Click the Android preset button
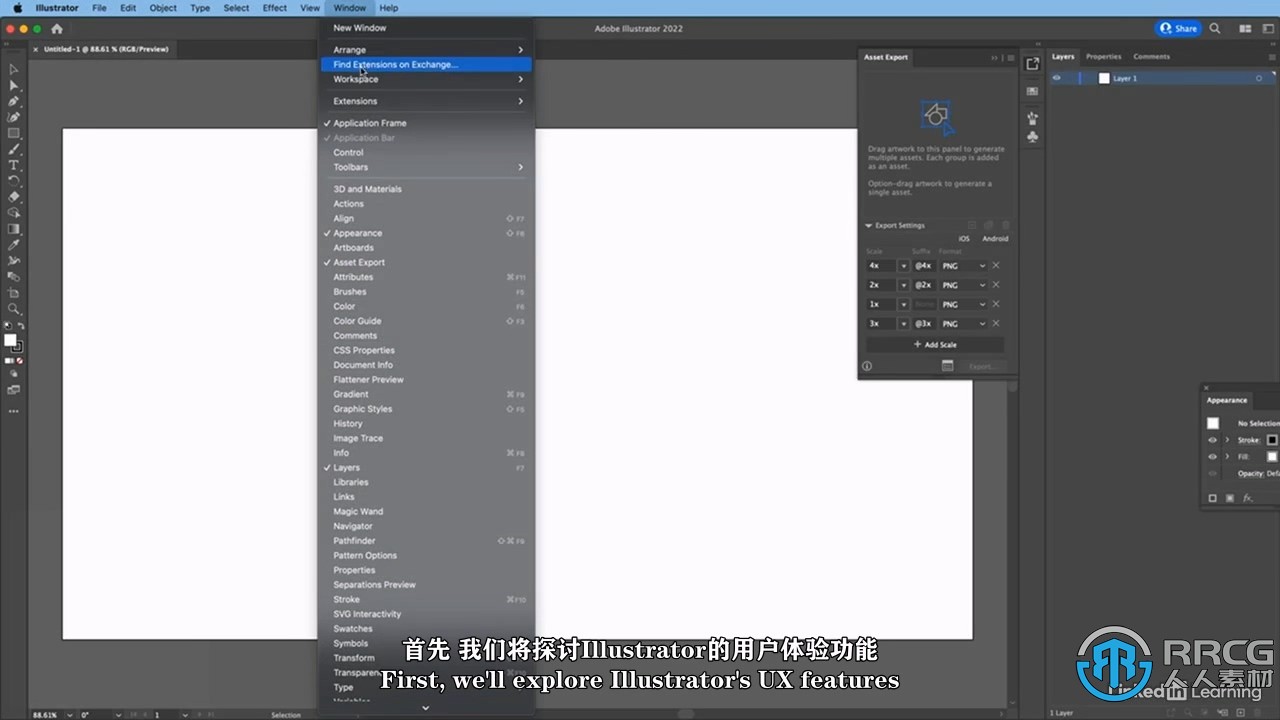 click(995, 239)
